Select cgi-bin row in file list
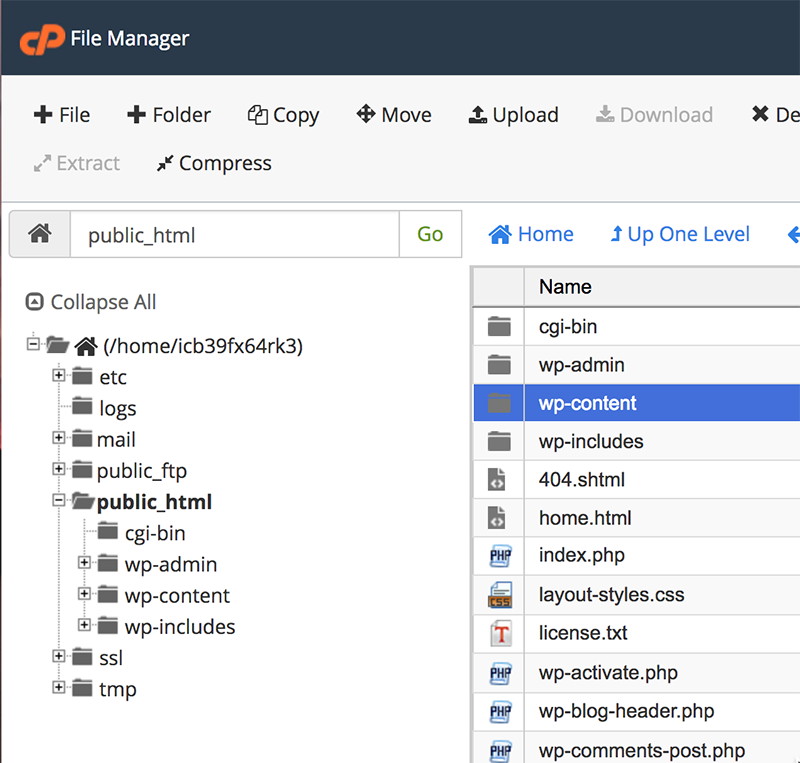The height and width of the screenshot is (763, 800). coord(637,327)
